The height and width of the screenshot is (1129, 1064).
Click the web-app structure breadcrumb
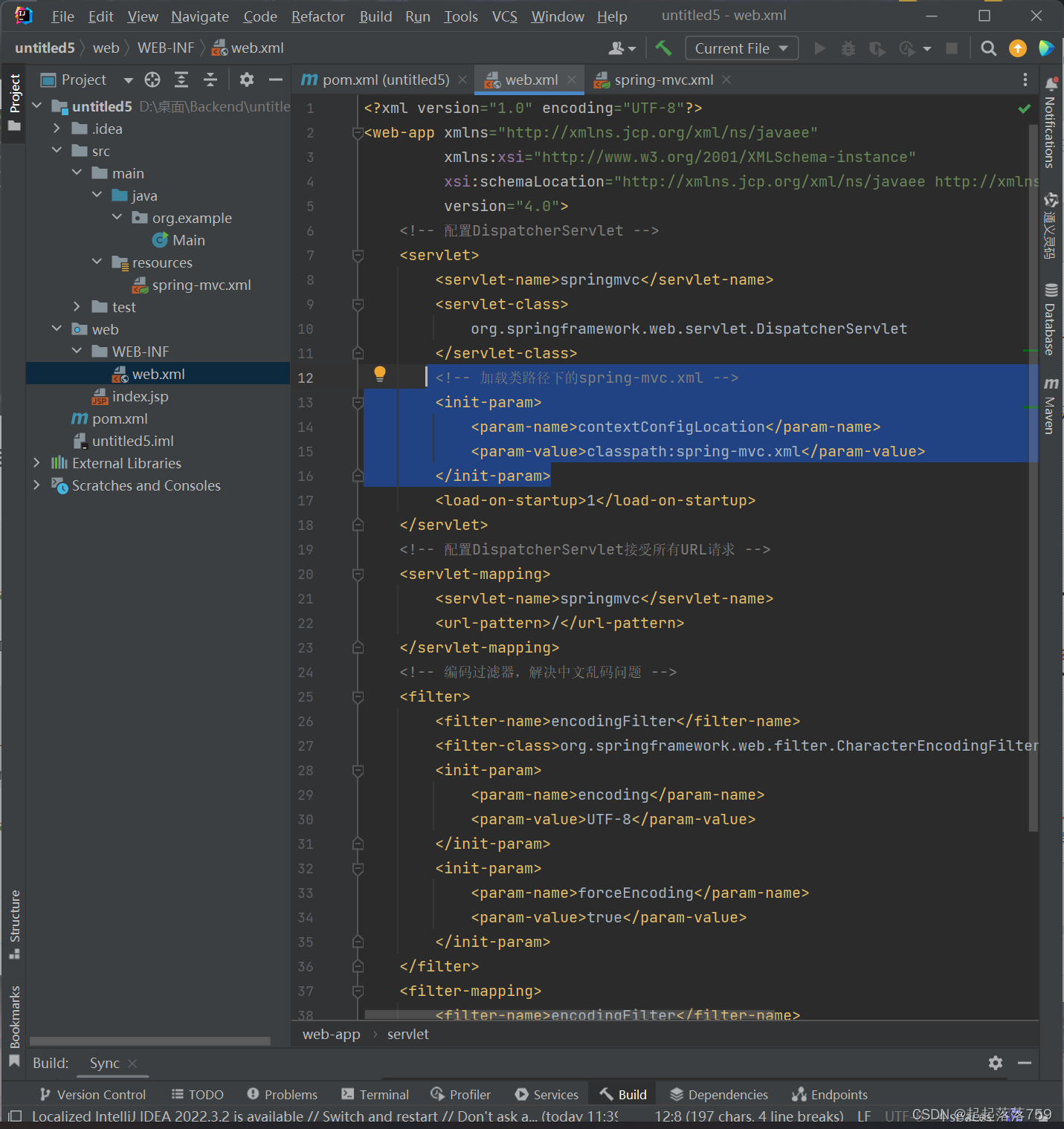point(332,1035)
